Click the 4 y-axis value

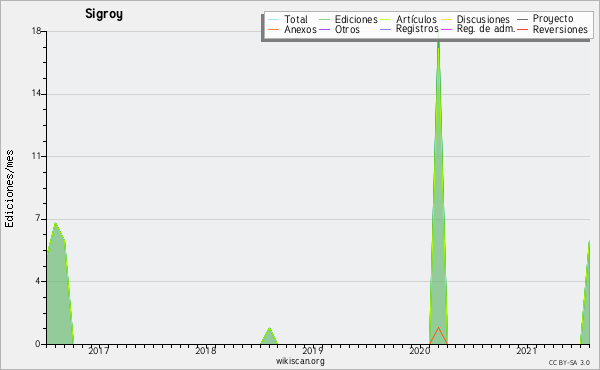38,281
